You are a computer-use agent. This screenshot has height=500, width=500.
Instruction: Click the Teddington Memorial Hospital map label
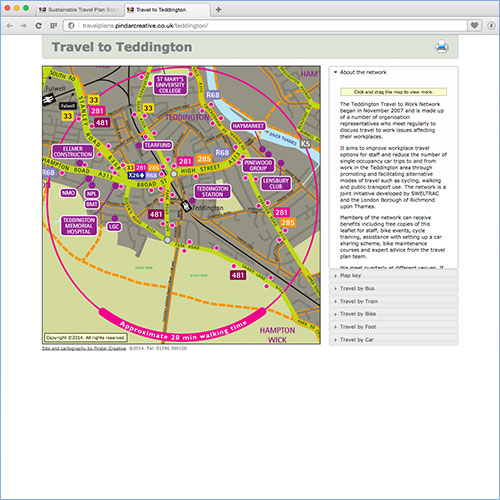point(79,226)
